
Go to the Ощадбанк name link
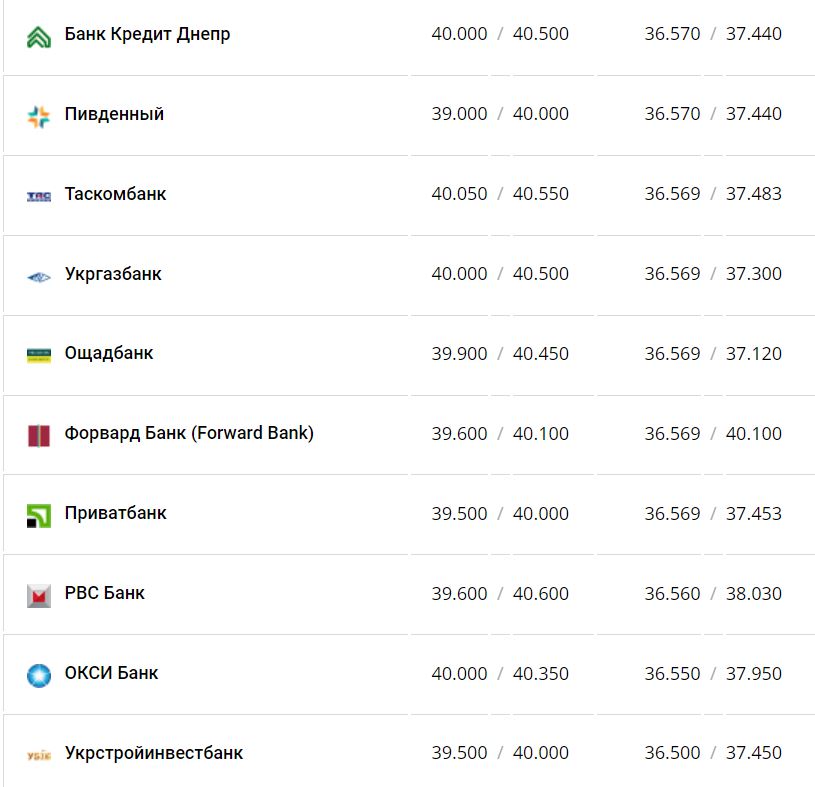click(x=109, y=353)
